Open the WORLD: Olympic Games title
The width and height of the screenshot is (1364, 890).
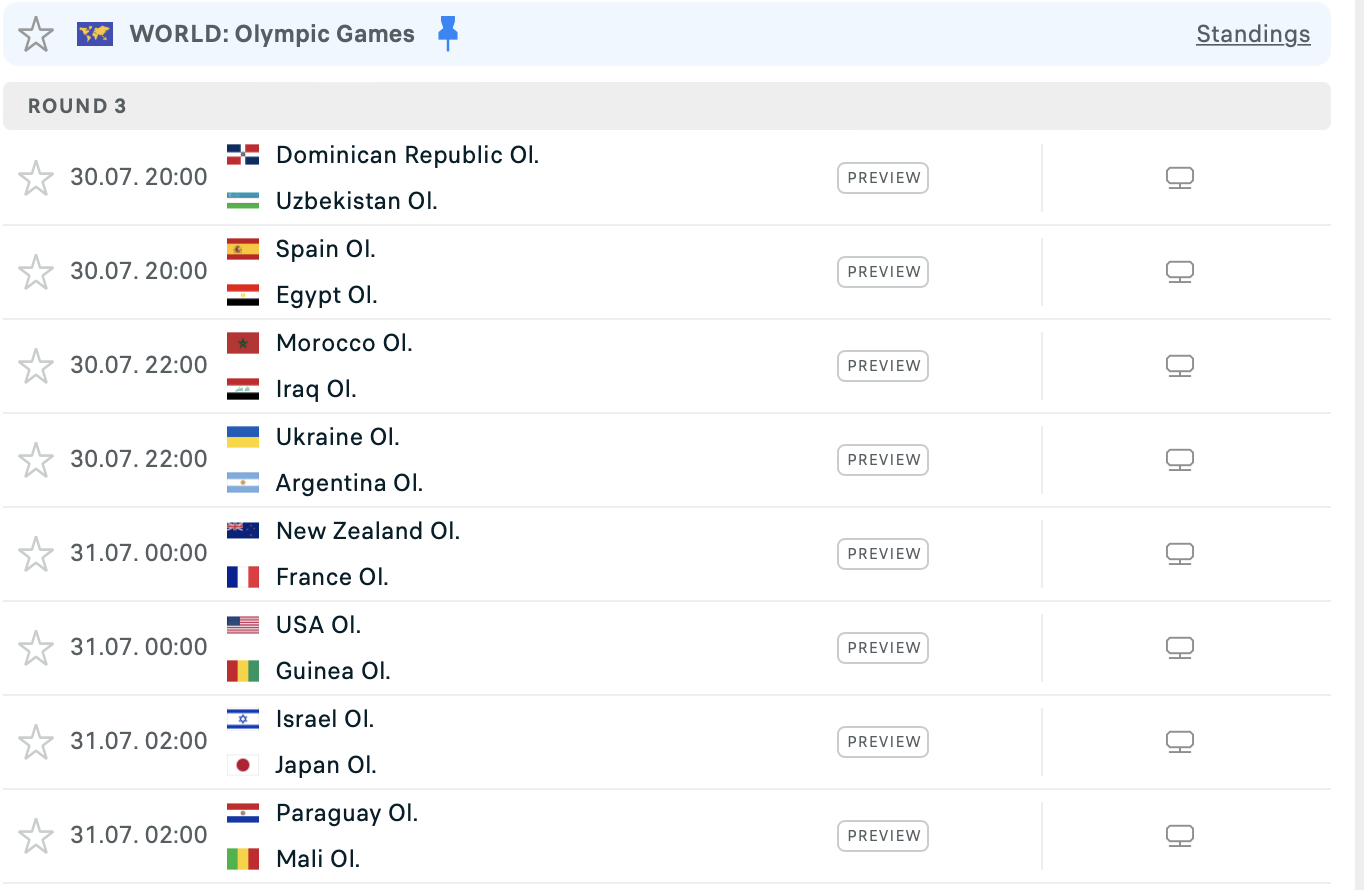[272, 34]
